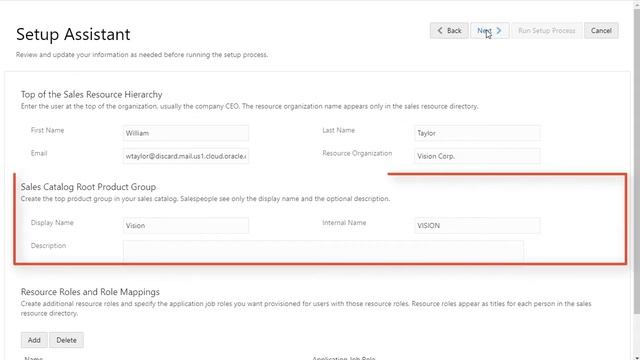This screenshot has width=640, height=360.
Task: Cancel the Setup Assistant
Action: pyautogui.click(x=601, y=31)
